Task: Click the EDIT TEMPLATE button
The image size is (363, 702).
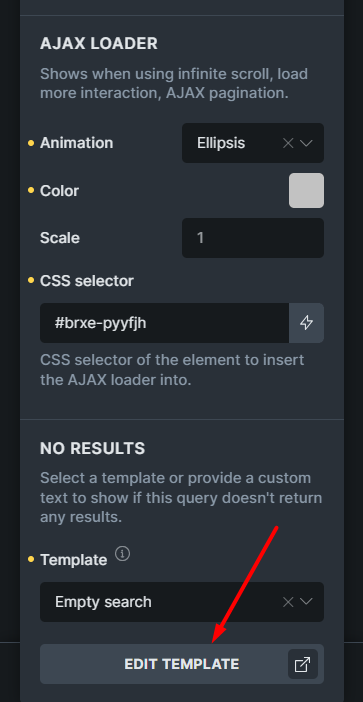Action: (x=182, y=664)
